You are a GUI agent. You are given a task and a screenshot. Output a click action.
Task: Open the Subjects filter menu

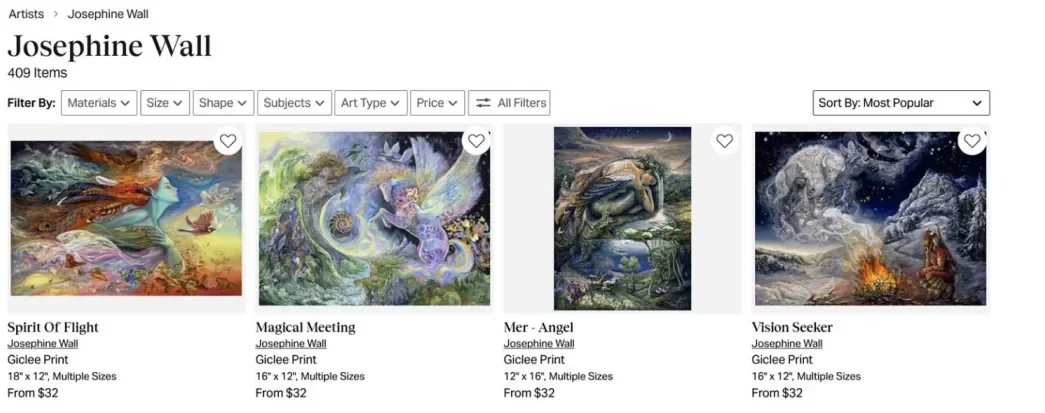click(294, 103)
